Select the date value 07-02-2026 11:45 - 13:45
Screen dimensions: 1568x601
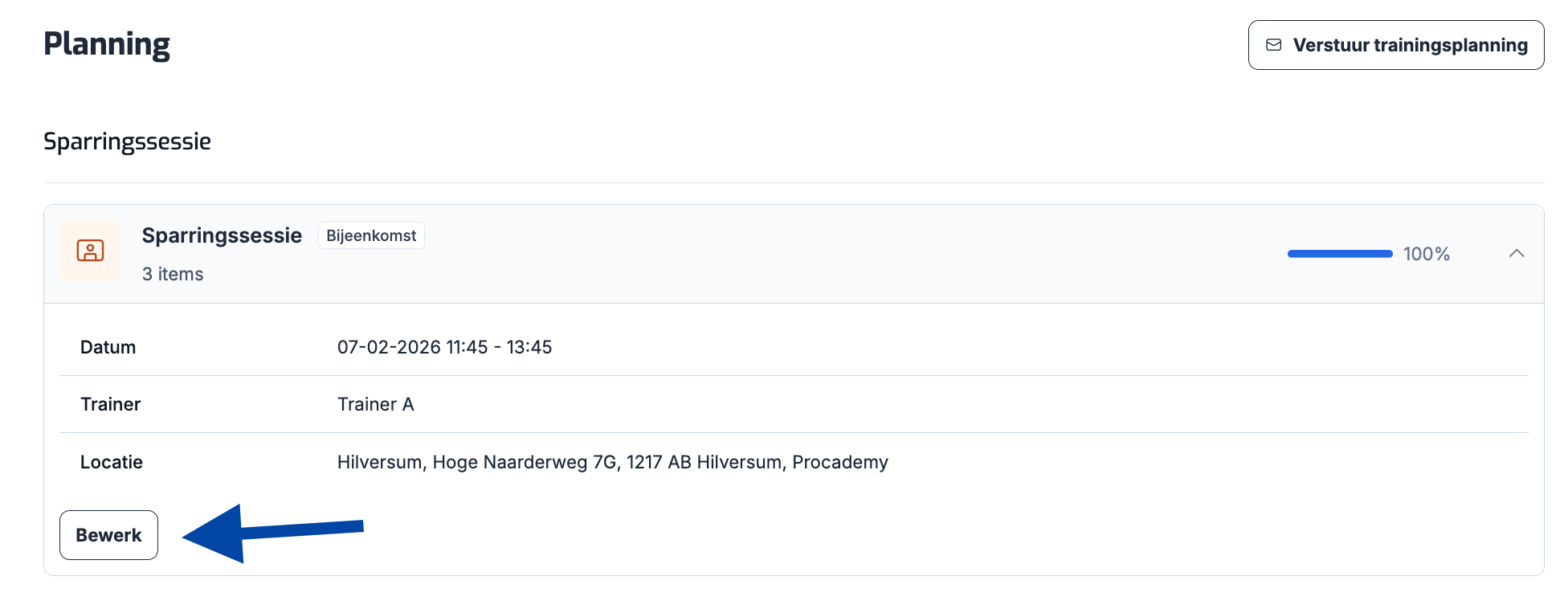pyautogui.click(x=444, y=347)
